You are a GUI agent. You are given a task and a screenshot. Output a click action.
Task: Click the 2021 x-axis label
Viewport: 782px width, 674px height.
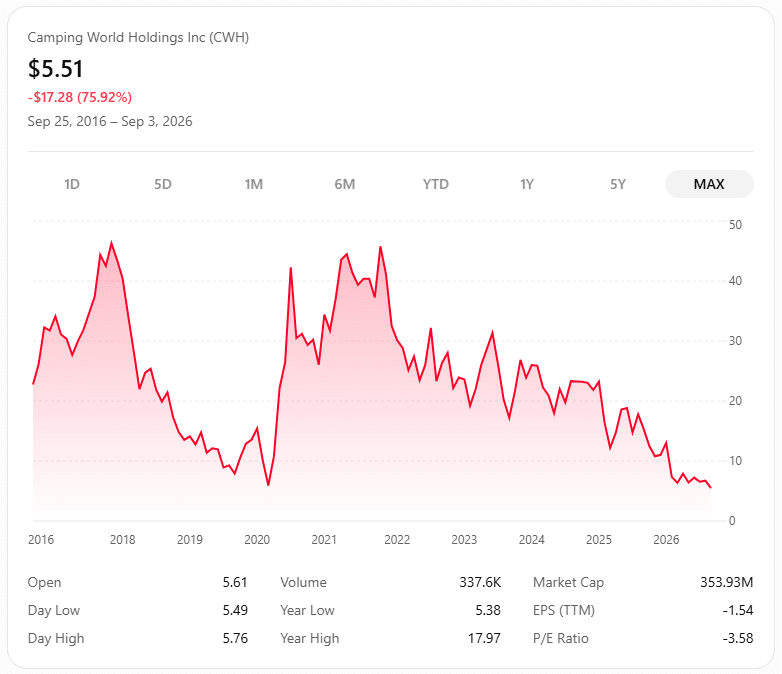[x=324, y=539]
